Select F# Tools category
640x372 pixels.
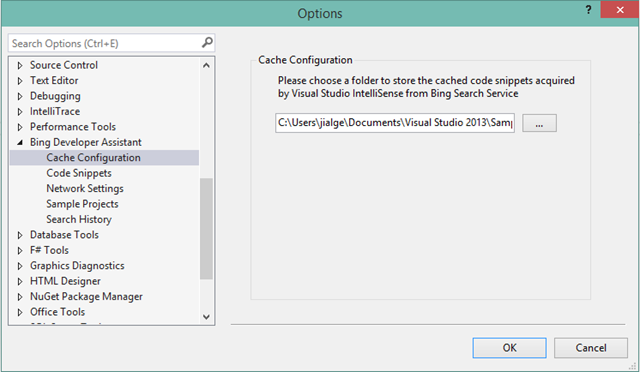click(49, 250)
